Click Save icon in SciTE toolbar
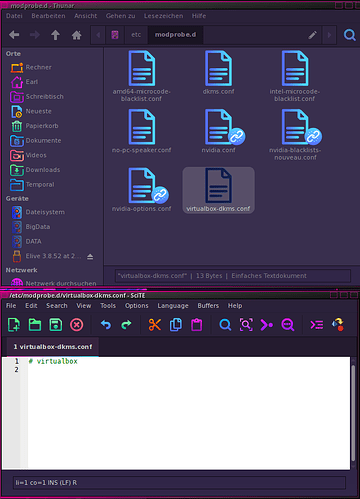Screen dimensions: 360x499 coord(56,325)
